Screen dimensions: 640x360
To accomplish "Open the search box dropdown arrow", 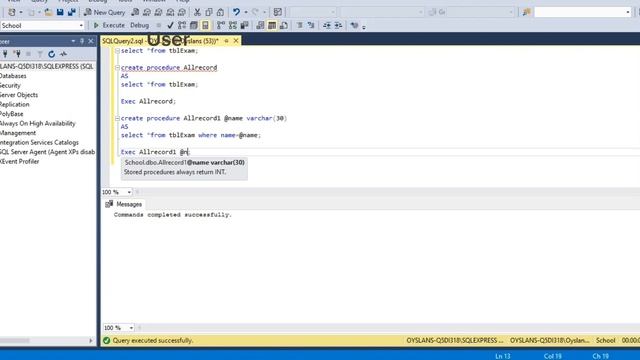I will [x=628, y=12].
